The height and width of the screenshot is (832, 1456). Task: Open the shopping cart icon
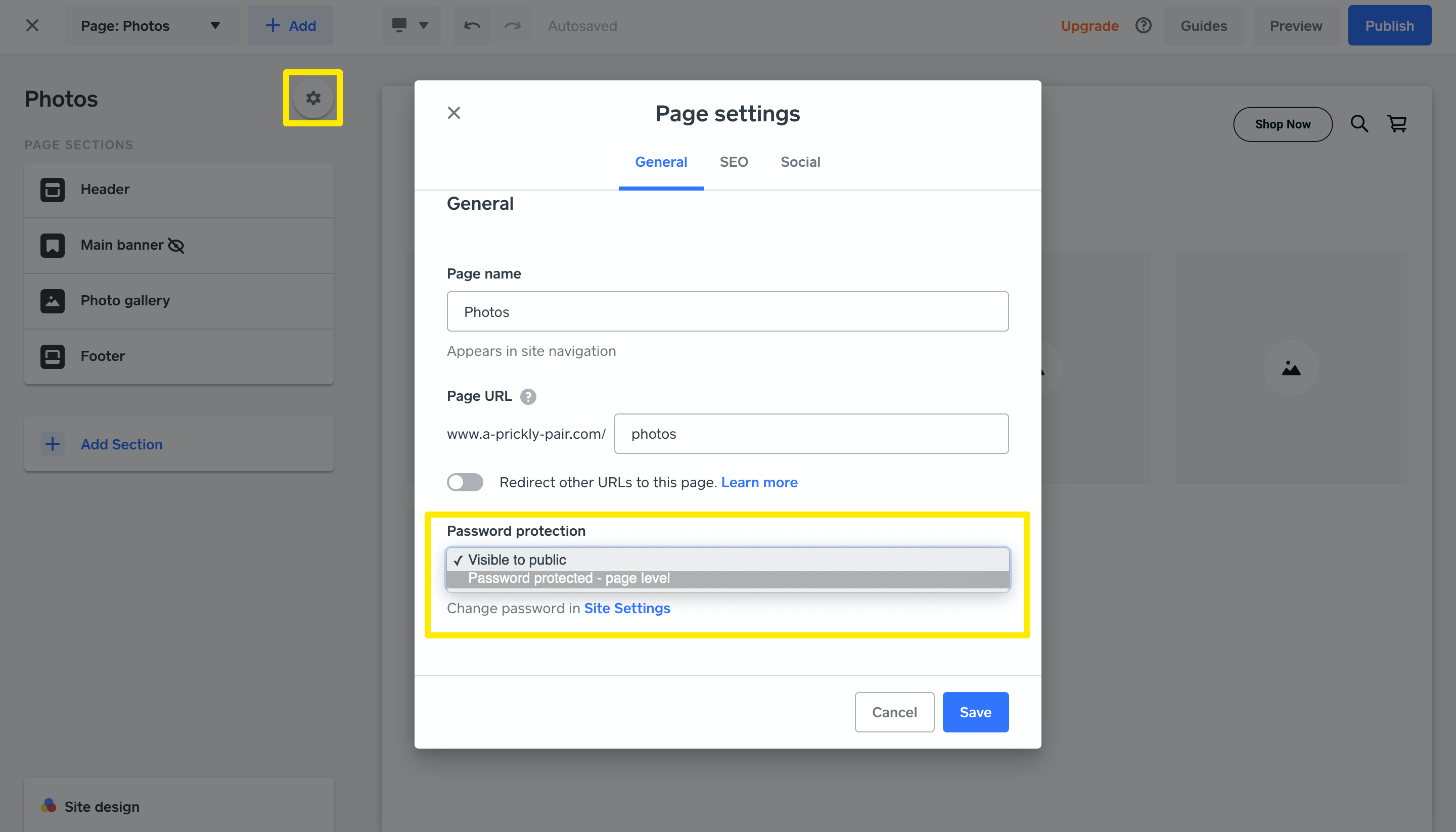(1397, 124)
